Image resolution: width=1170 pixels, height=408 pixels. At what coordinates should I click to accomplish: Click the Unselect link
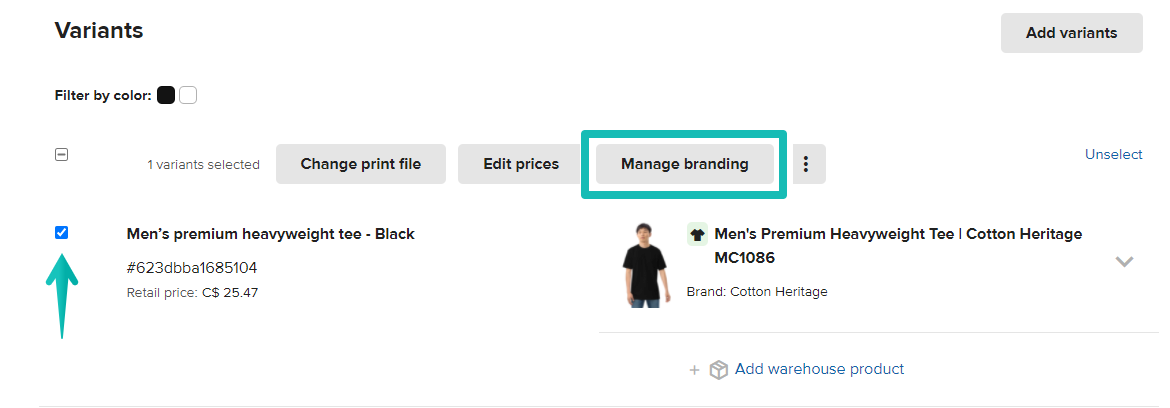1113,154
